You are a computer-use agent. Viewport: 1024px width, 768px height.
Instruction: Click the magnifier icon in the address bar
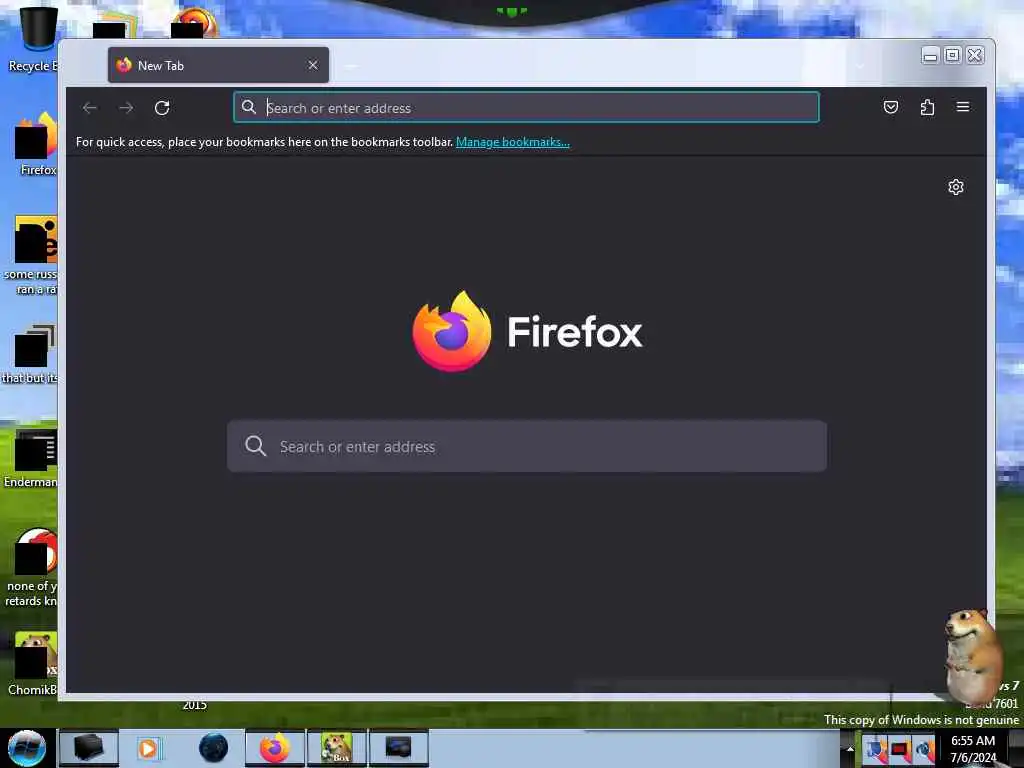tap(249, 107)
